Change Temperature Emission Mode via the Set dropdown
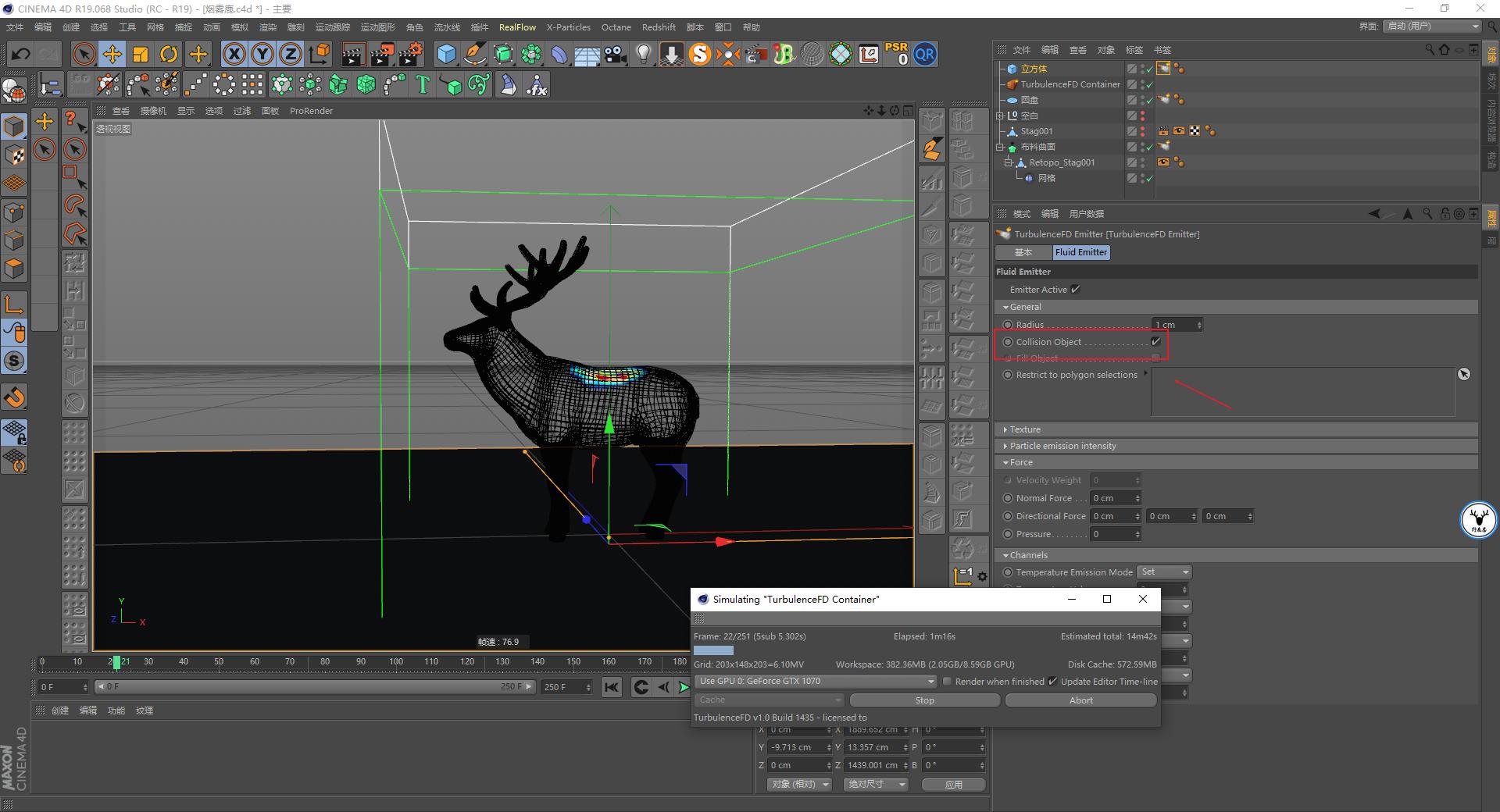Screen dimensions: 1500x812 (1164, 572)
